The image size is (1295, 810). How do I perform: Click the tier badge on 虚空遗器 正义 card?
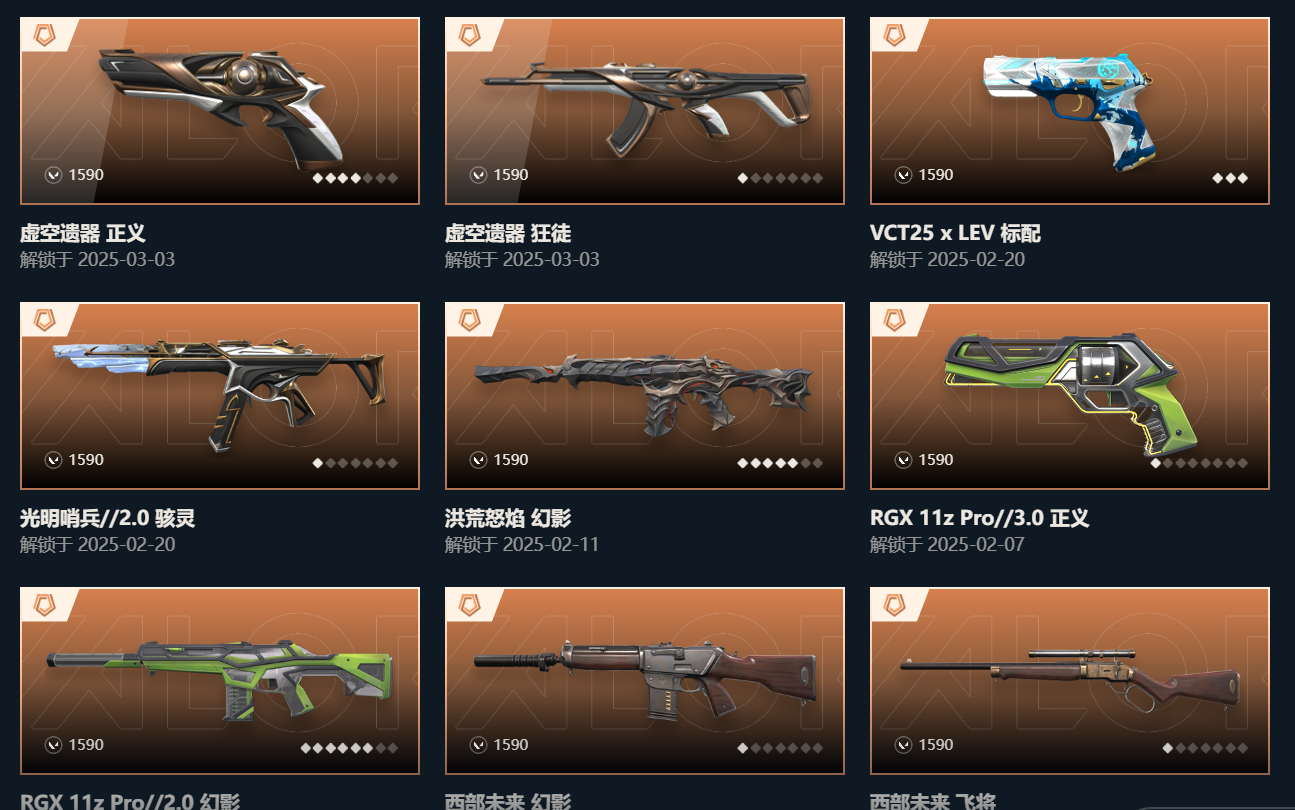coord(44,35)
